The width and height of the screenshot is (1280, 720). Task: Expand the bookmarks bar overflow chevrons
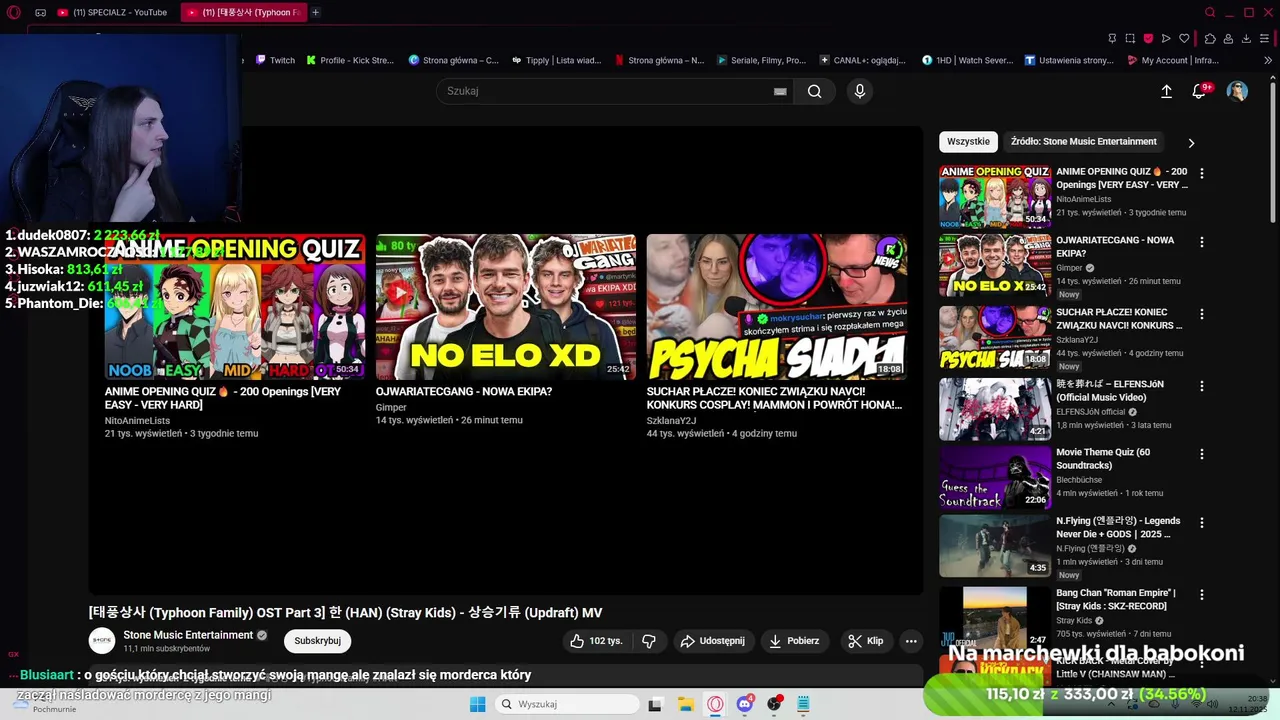click(1268, 60)
